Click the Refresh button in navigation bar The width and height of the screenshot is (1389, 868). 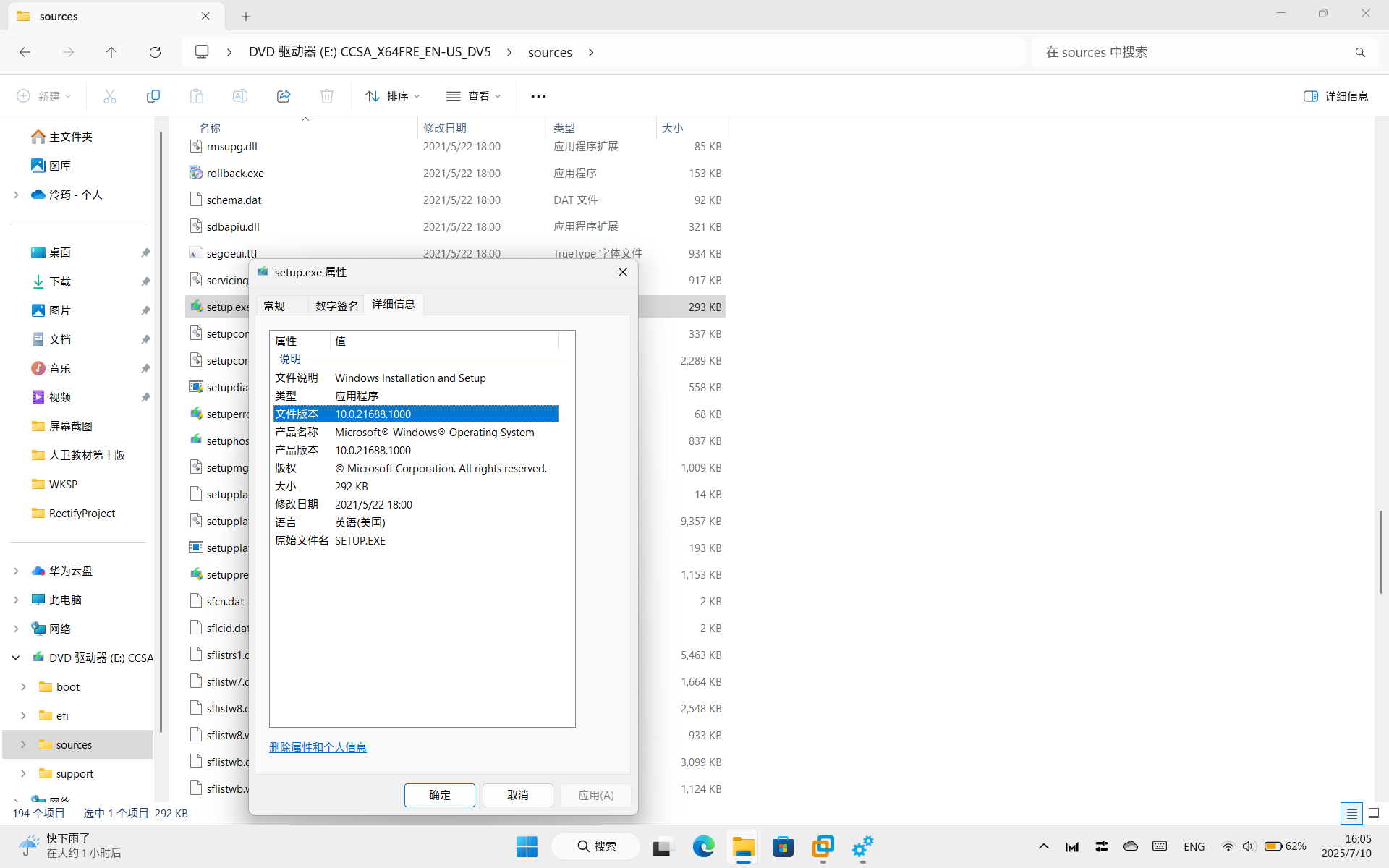(155, 52)
